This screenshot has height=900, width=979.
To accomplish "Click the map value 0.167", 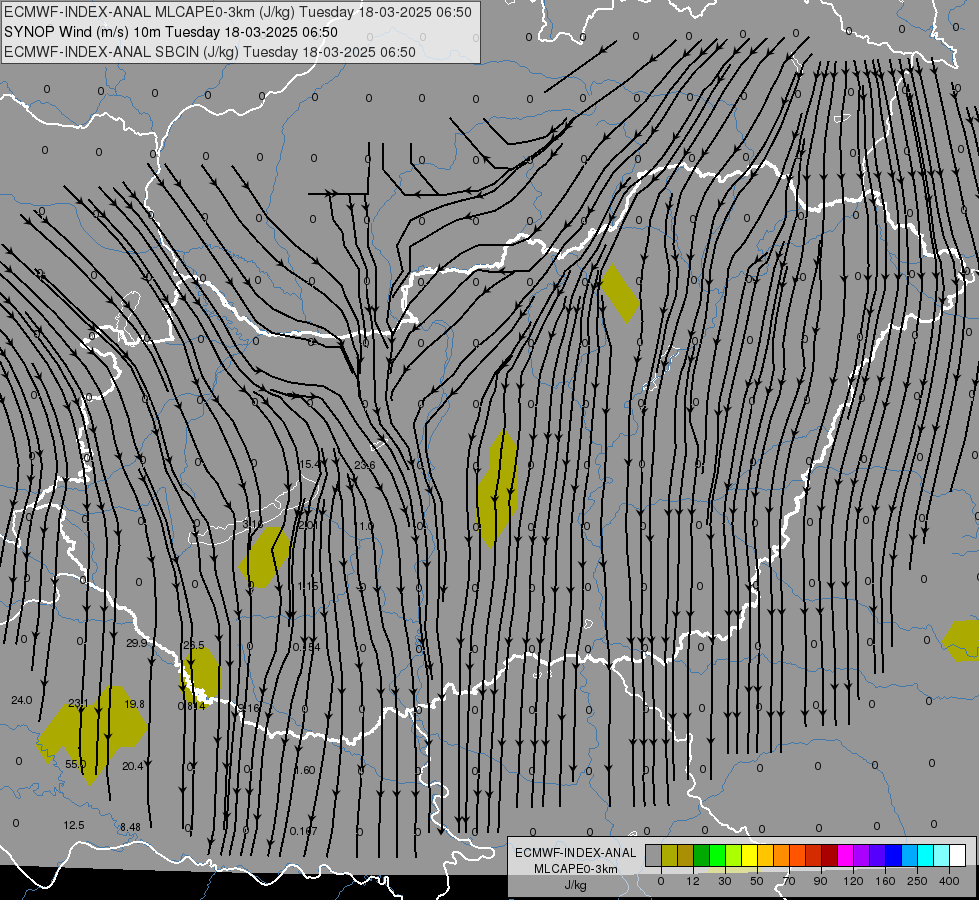I will point(303,831).
